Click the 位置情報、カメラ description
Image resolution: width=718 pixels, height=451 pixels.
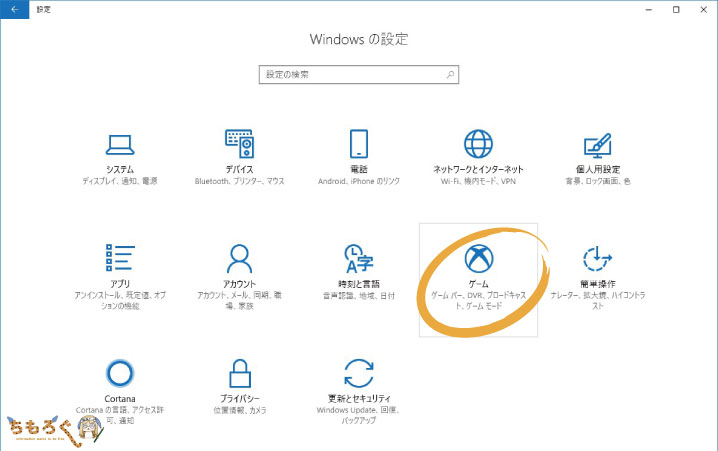pos(239,410)
